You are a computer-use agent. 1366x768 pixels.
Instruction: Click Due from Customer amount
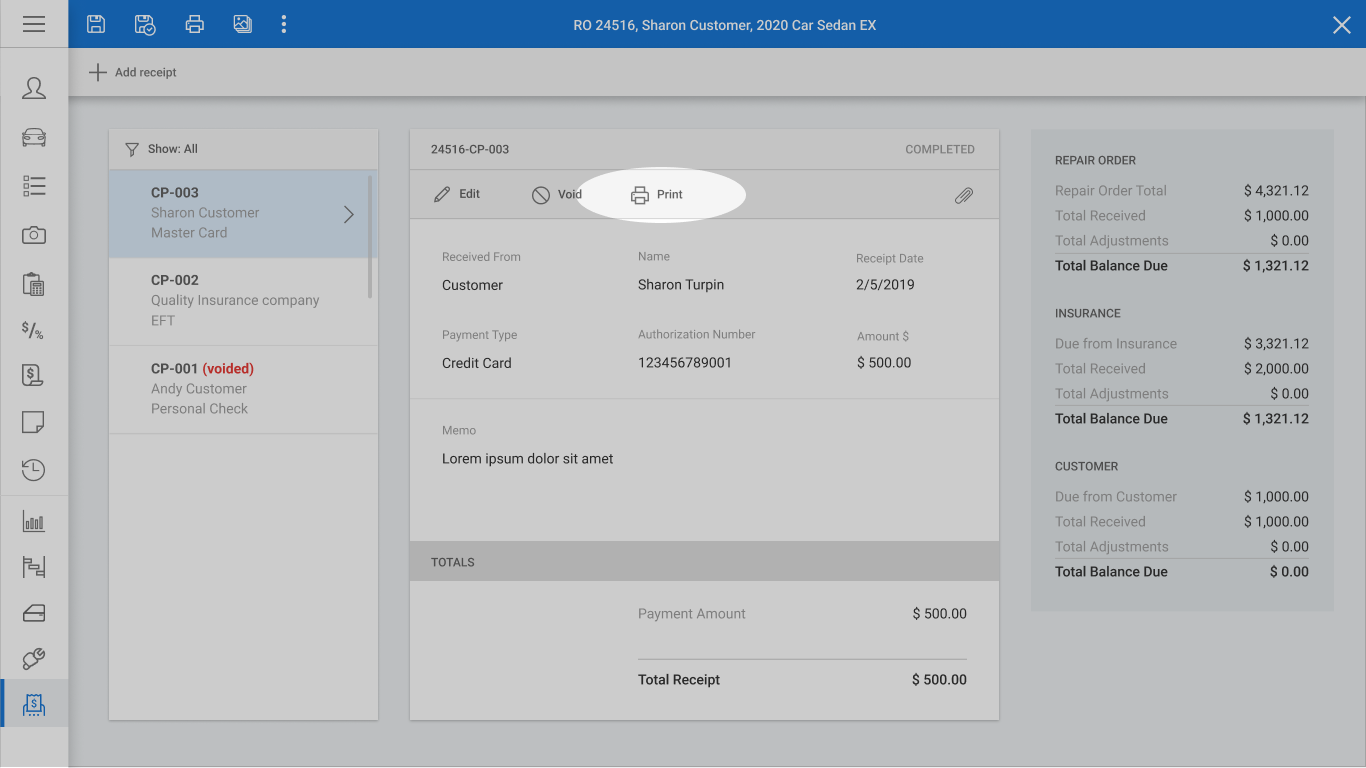(1276, 497)
